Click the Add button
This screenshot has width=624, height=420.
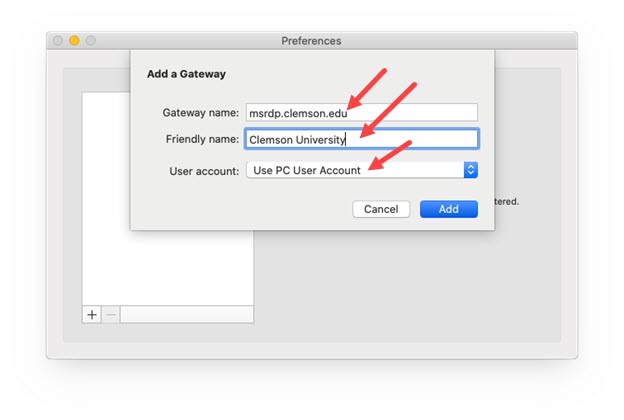coord(448,209)
